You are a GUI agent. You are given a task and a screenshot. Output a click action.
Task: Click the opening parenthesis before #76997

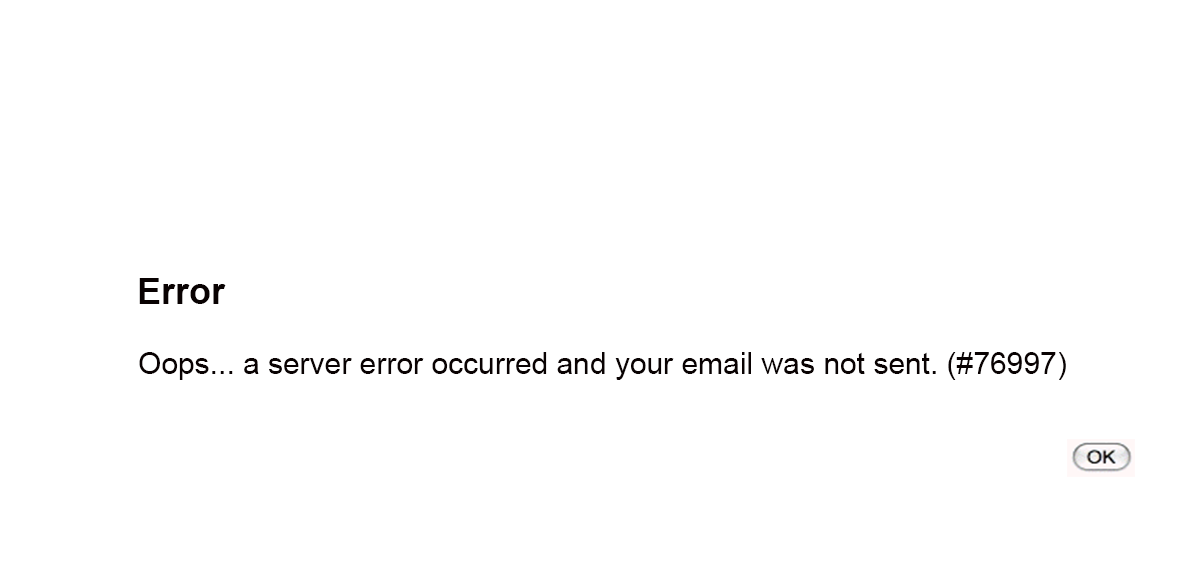tap(952, 365)
